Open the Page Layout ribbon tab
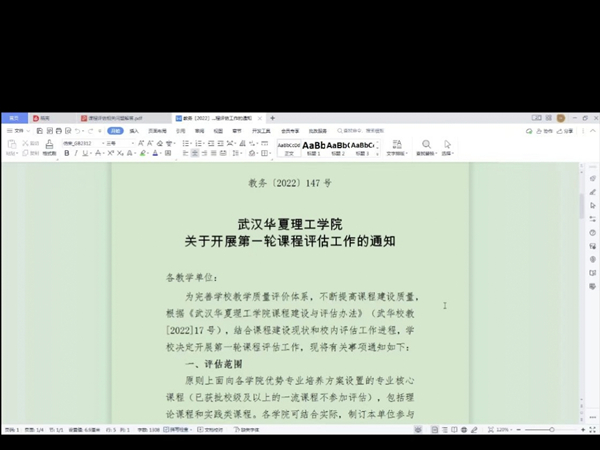Viewport: 600px width, 450px height. point(157,131)
